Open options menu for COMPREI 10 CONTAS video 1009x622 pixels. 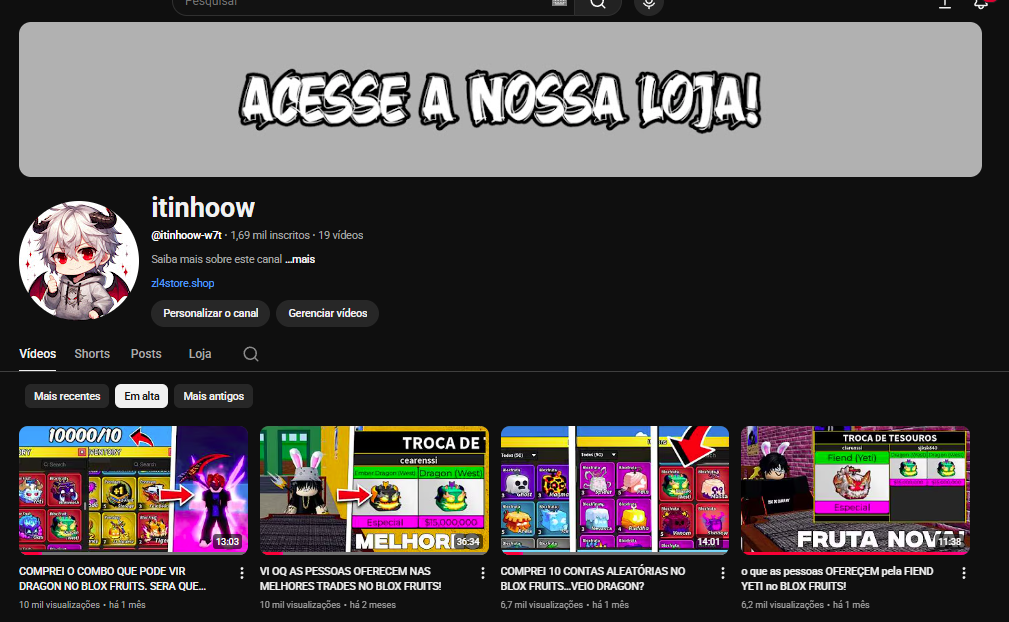coord(723,572)
